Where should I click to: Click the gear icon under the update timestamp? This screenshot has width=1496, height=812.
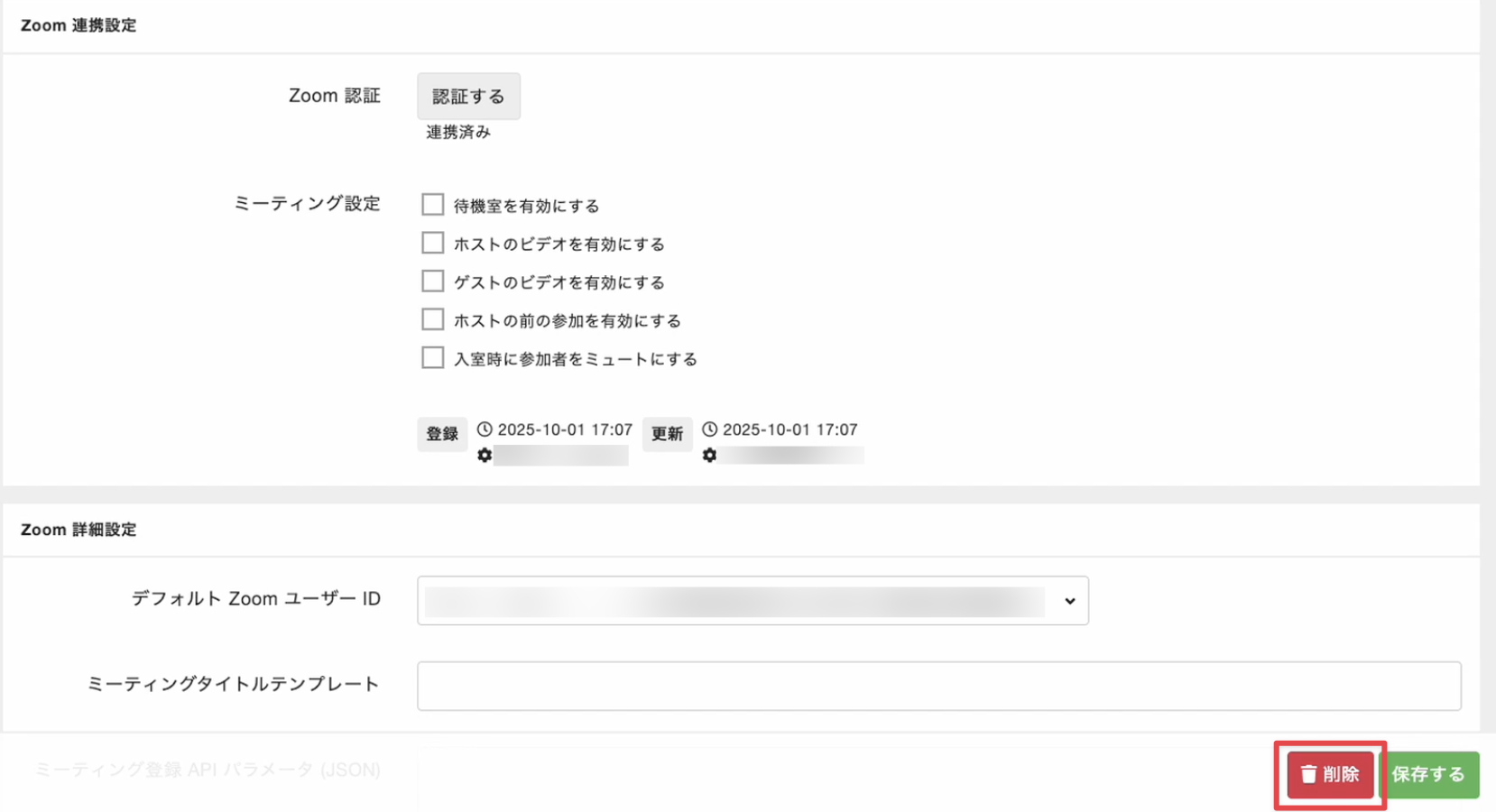click(x=710, y=456)
